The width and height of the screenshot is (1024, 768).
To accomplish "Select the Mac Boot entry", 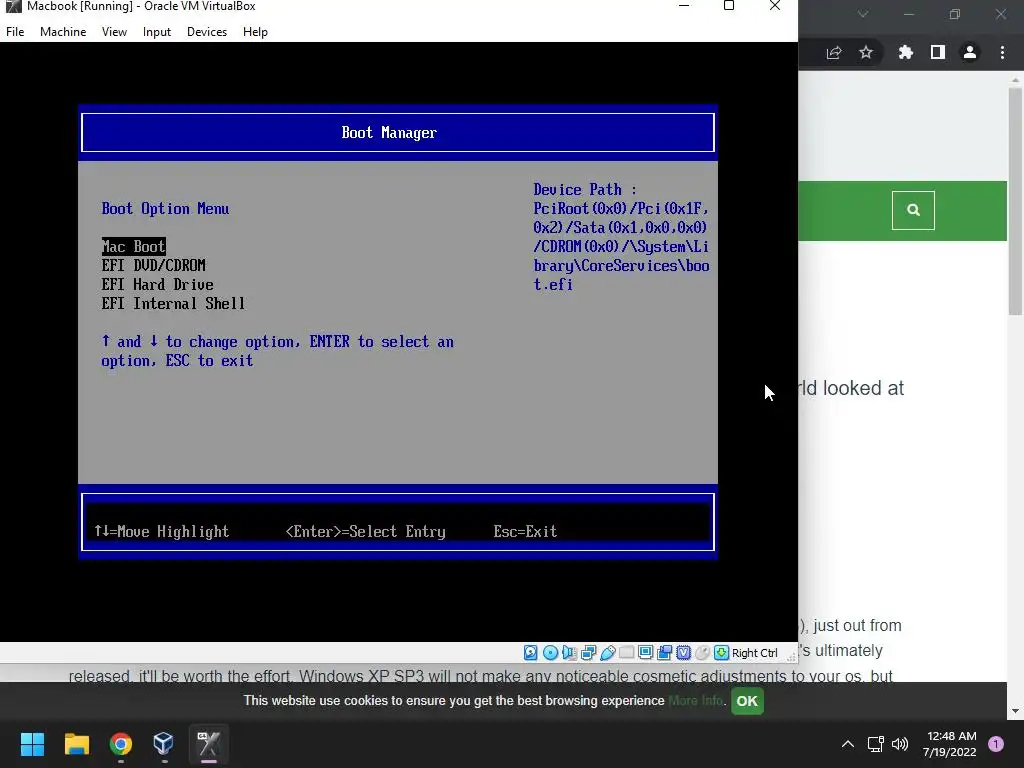I will tap(134, 246).
